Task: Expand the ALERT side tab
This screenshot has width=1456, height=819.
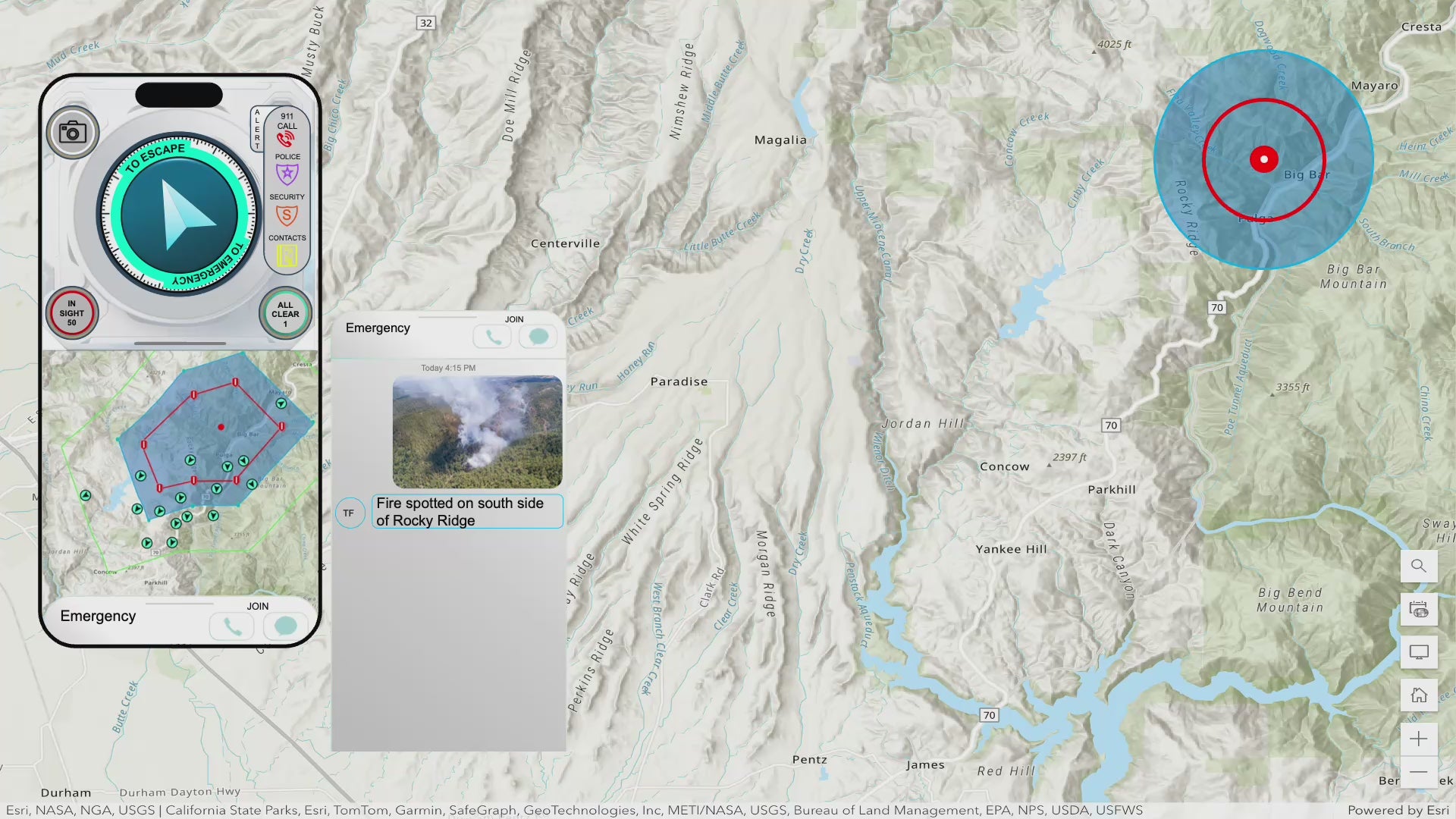Action: tap(257, 129)
